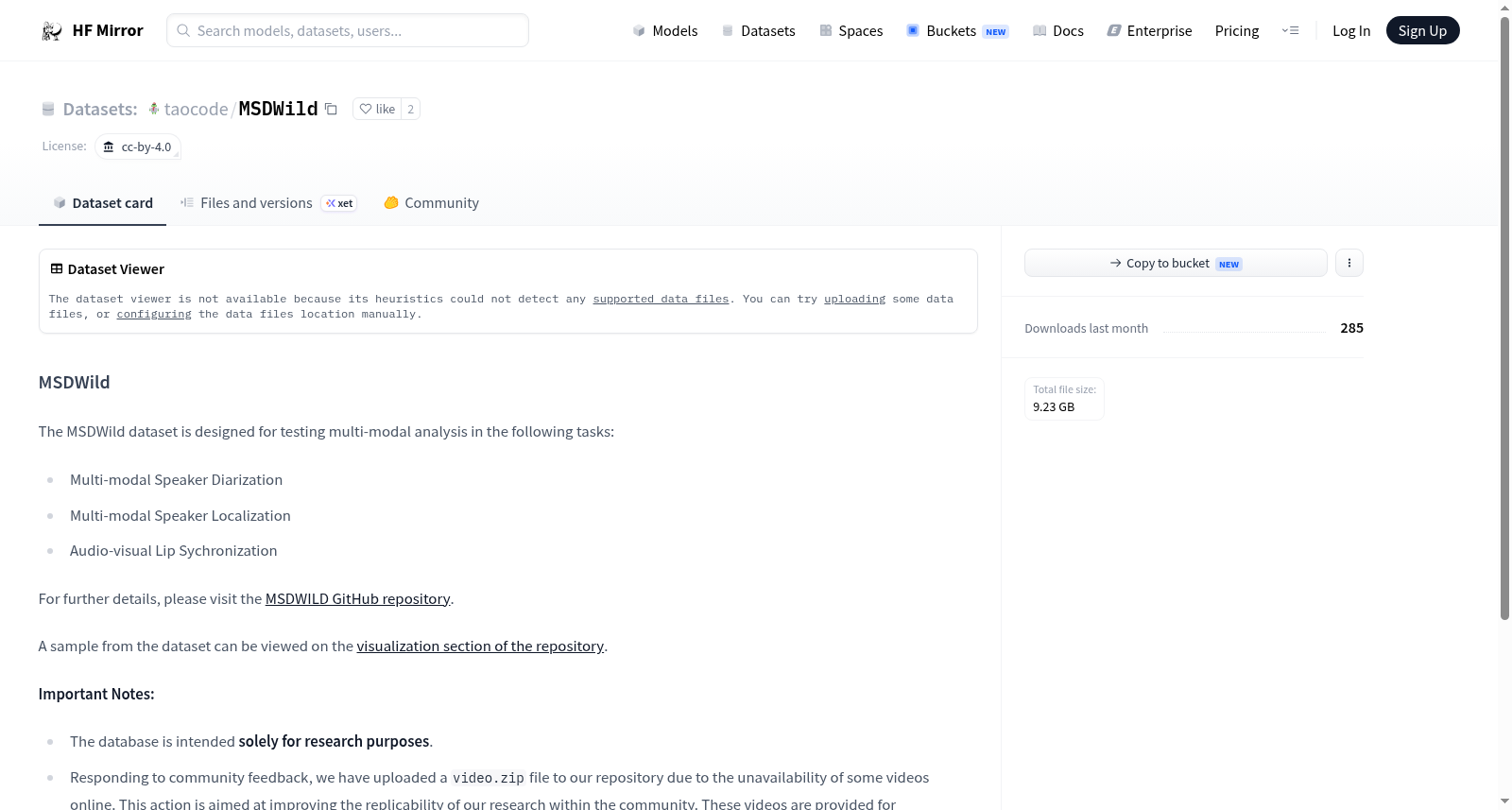
Task: Click the Important Notes heading
Action: point(96,694)
